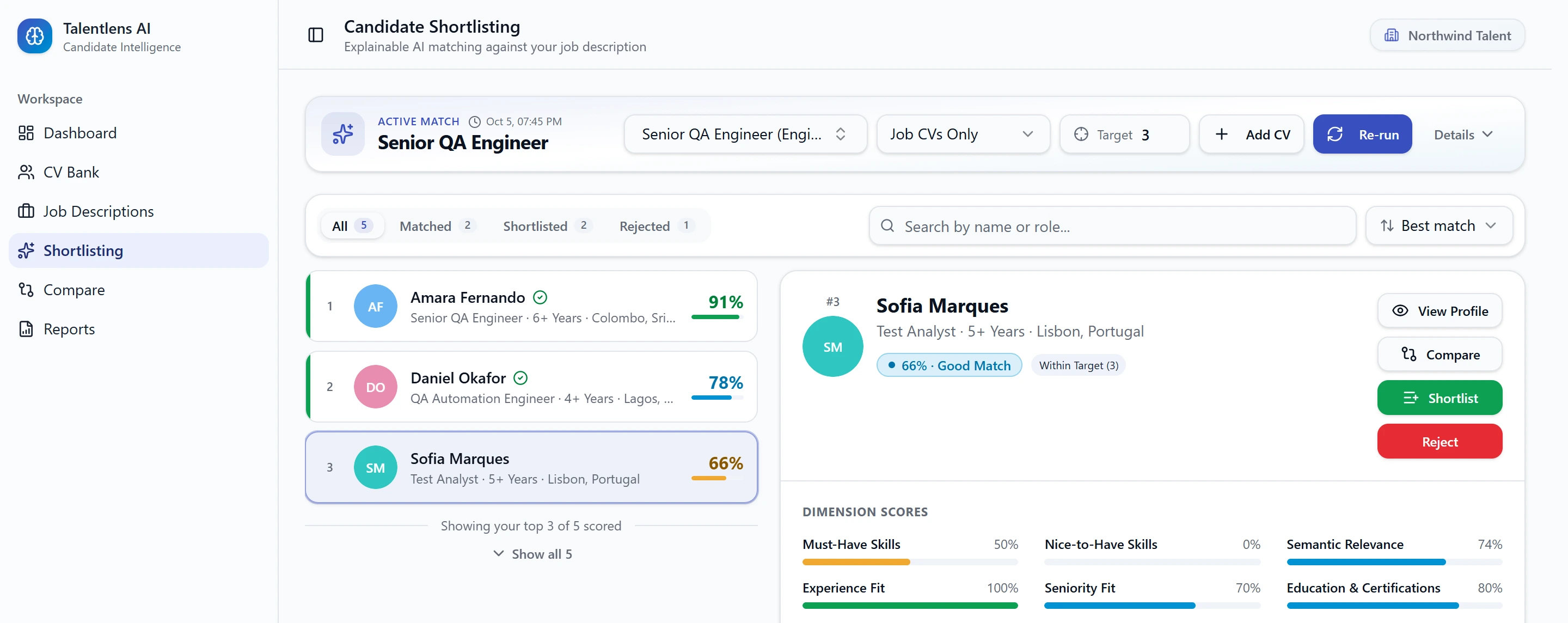Open Job Descriptions briefcase icon
The image size is (1568, 623).
click(x=26, y=211)
